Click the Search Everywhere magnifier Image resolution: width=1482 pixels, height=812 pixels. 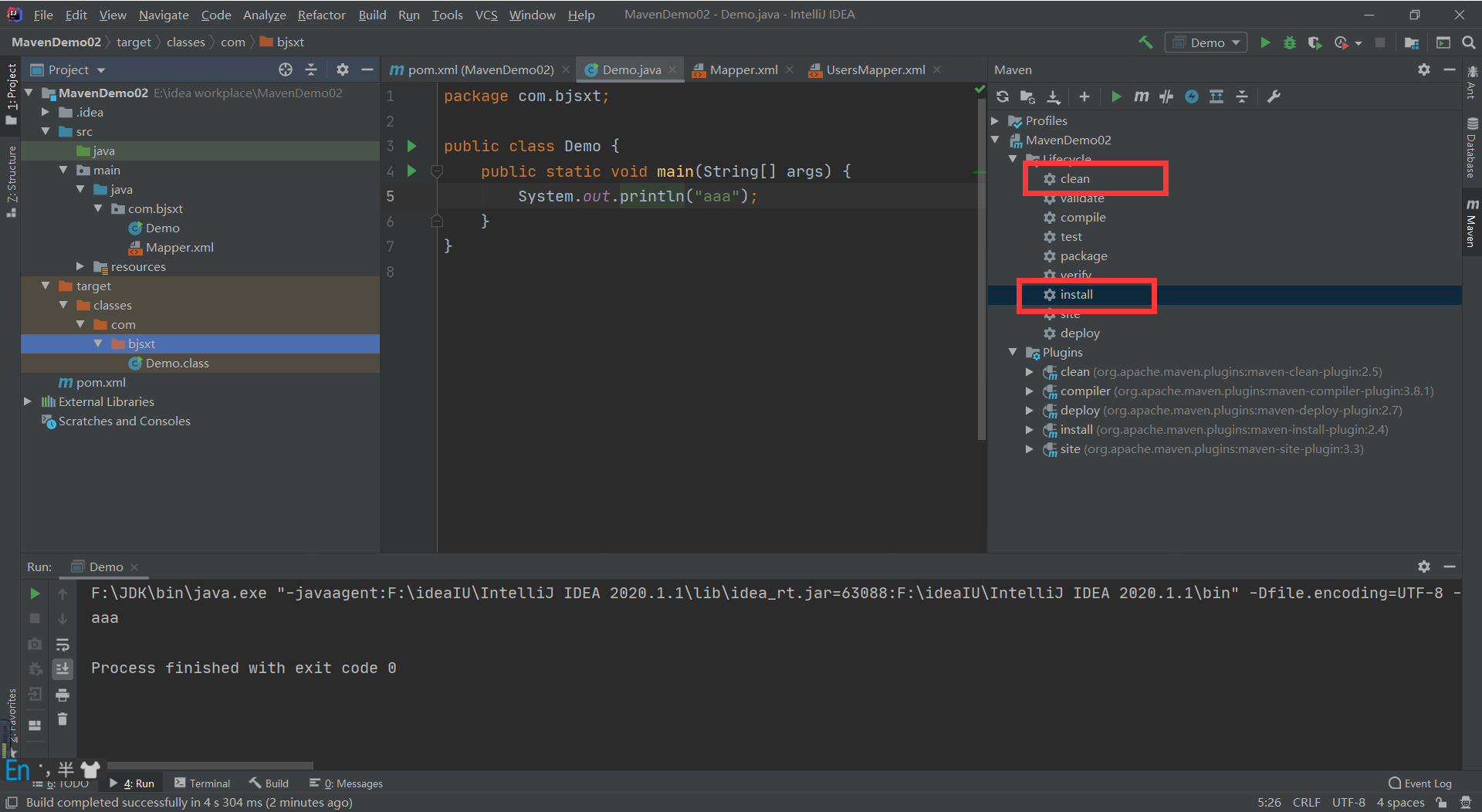(1469, 42)
